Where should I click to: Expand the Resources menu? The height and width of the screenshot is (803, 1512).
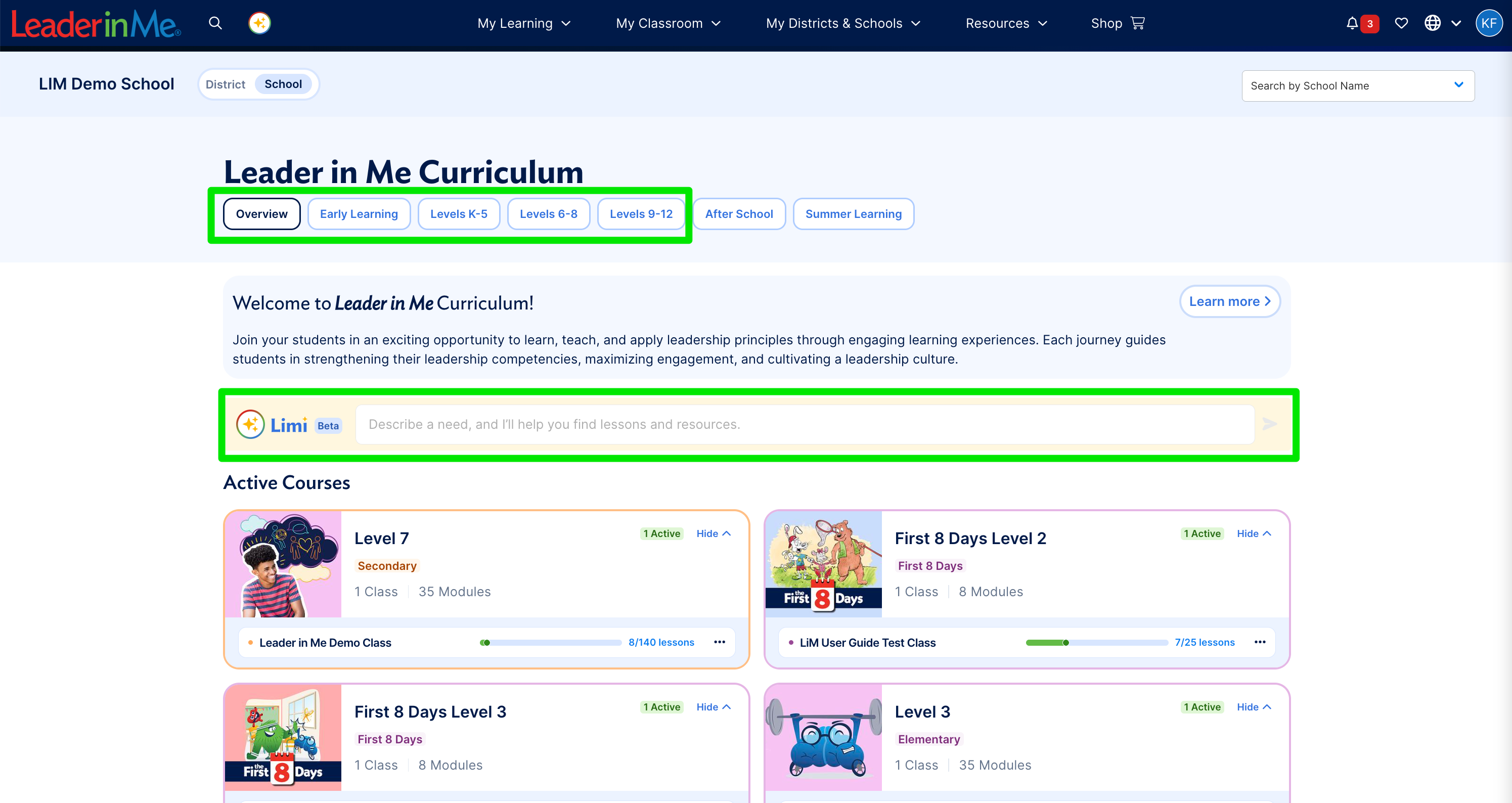(1006, 23)
